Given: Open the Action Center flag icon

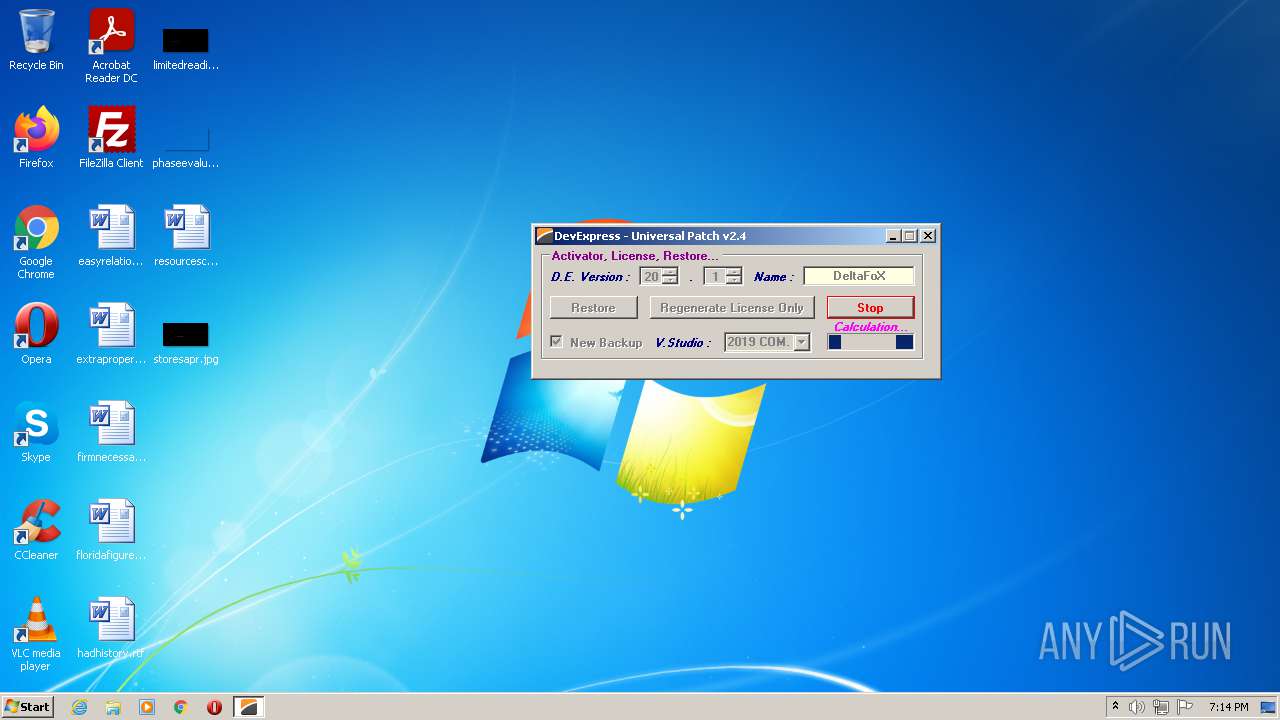Looking at the screenshot, I should click(x=1185, y=707).
